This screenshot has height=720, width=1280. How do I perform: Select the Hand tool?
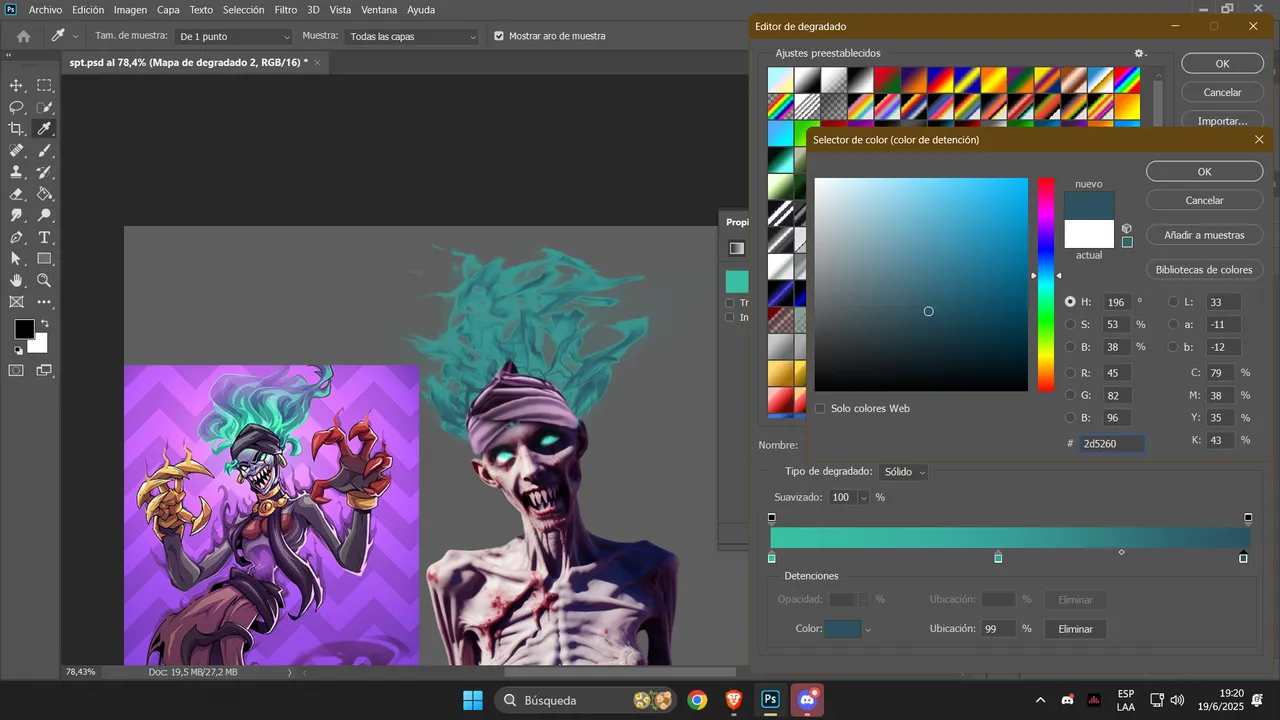[16, 281]
